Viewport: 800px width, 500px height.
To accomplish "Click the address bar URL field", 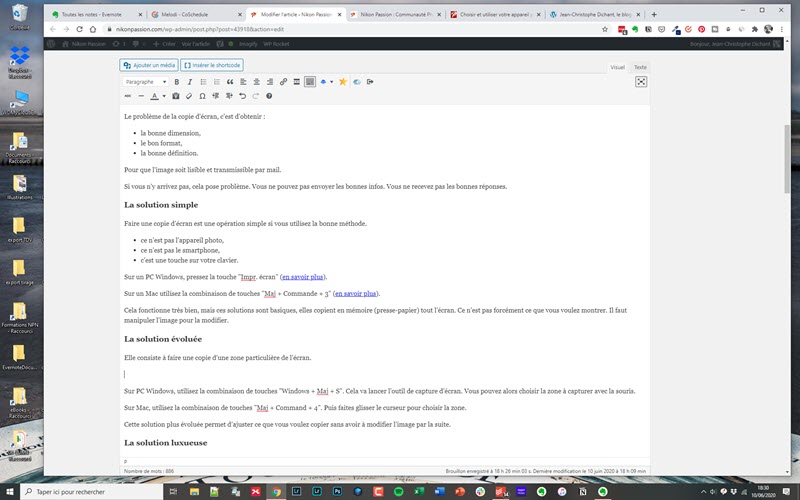I will point(352,29).
